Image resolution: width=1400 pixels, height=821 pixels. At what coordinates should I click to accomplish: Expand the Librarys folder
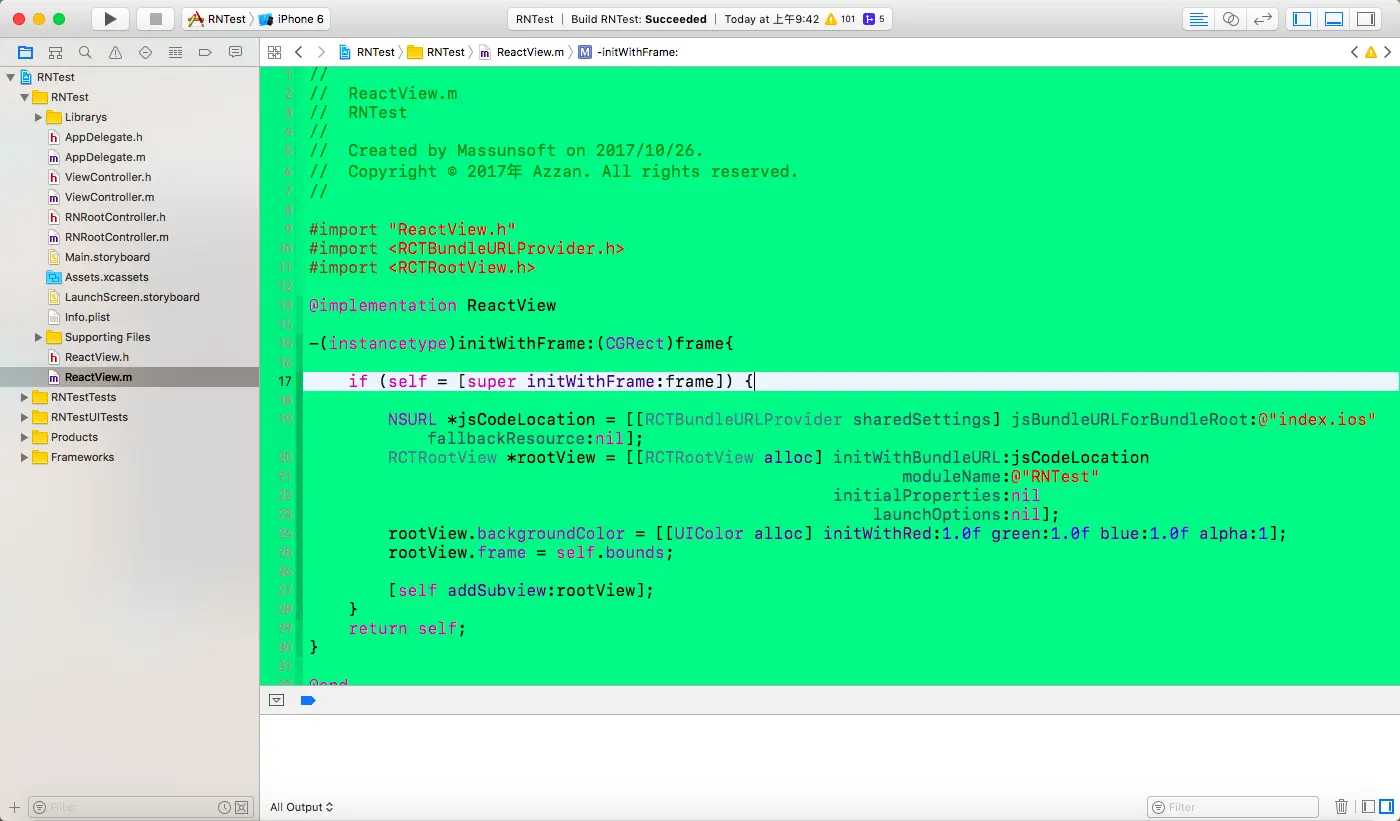point(39,117)
